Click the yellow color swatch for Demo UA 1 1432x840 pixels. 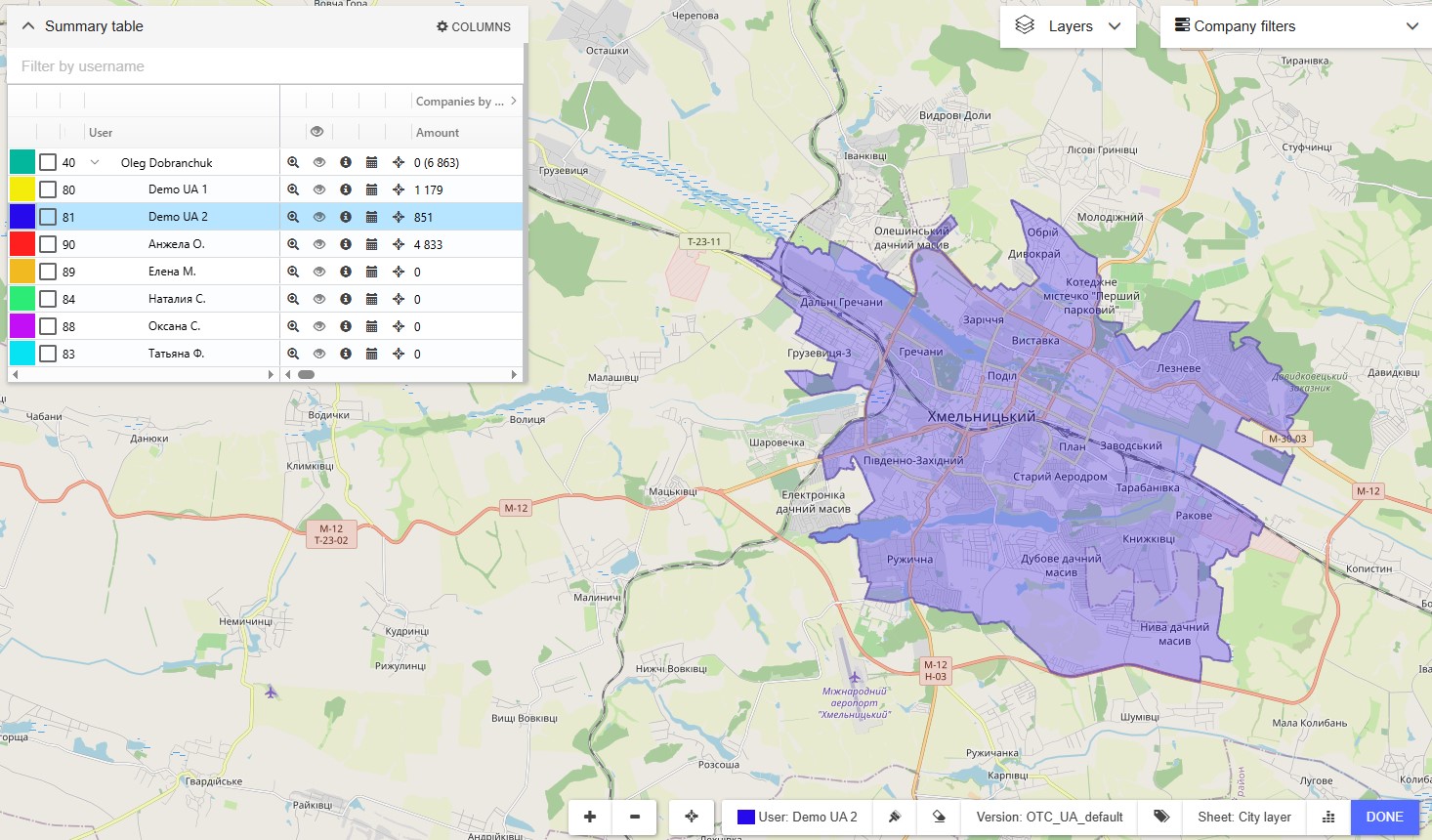click(x=22, y=189)
